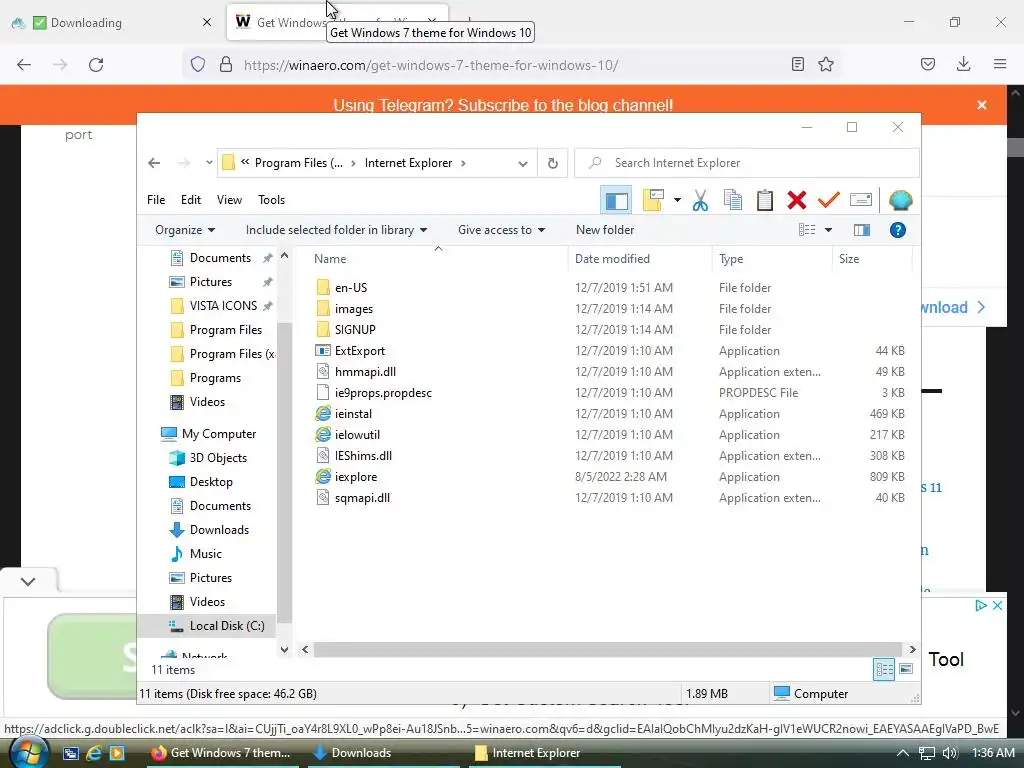Open Explorer help question mark icon
This screenshot has width=1024, height=768.
point(898,230)
